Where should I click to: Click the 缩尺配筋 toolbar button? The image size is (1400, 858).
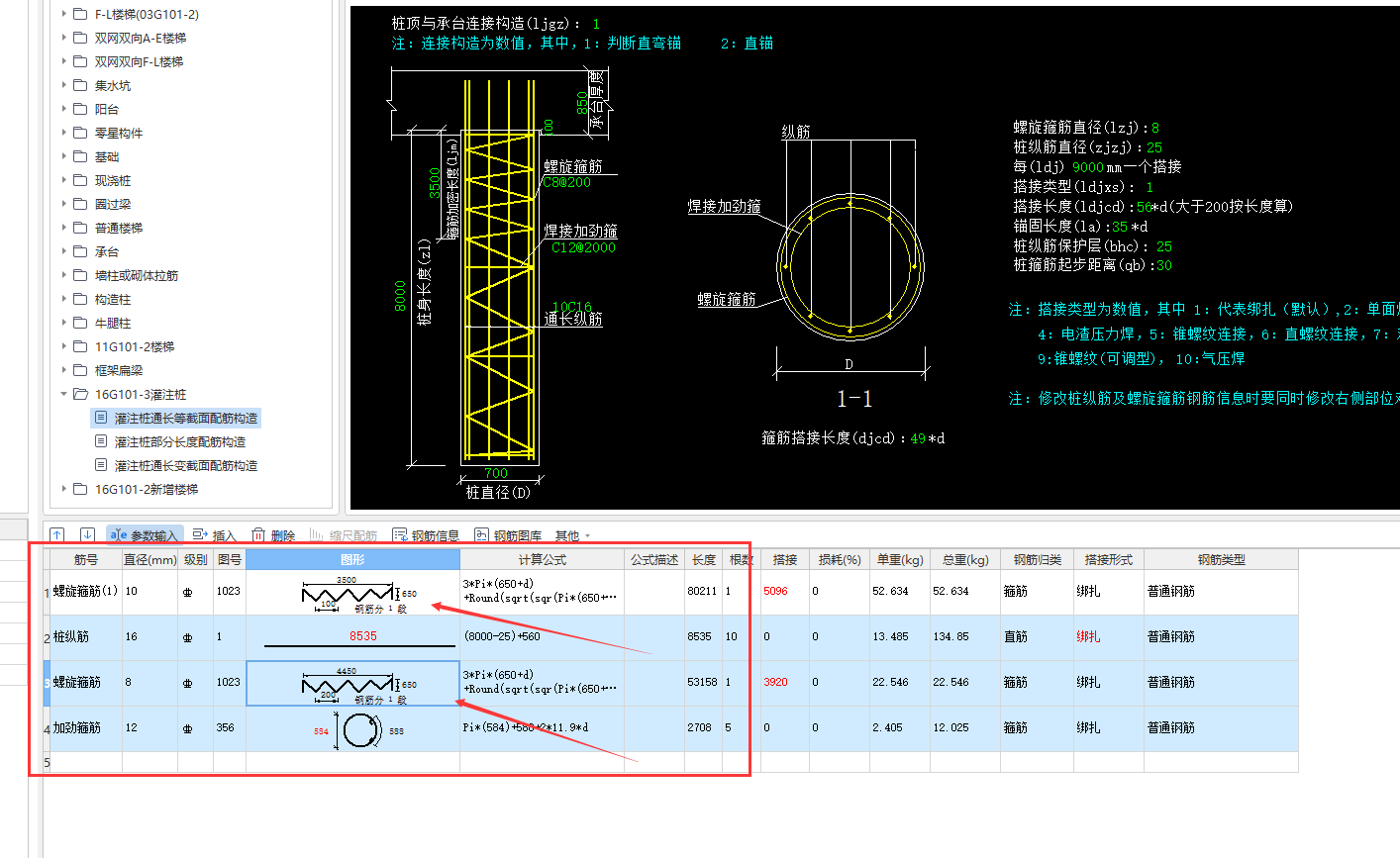click(x=344, y=535)
